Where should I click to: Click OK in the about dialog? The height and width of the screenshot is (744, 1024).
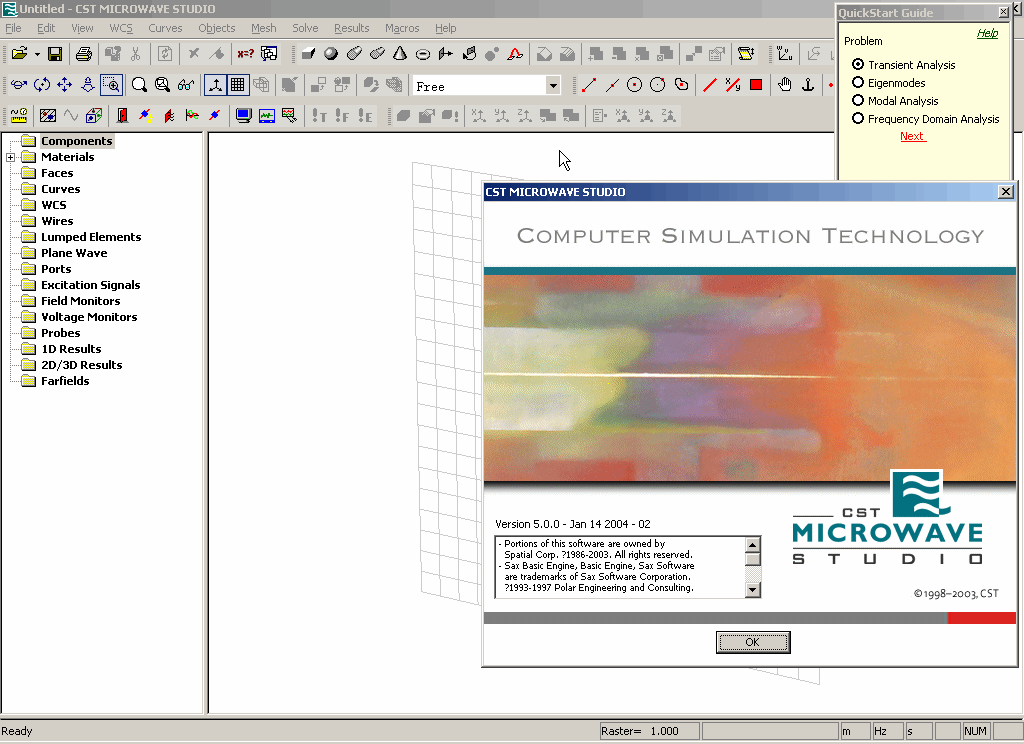[753, 642]
